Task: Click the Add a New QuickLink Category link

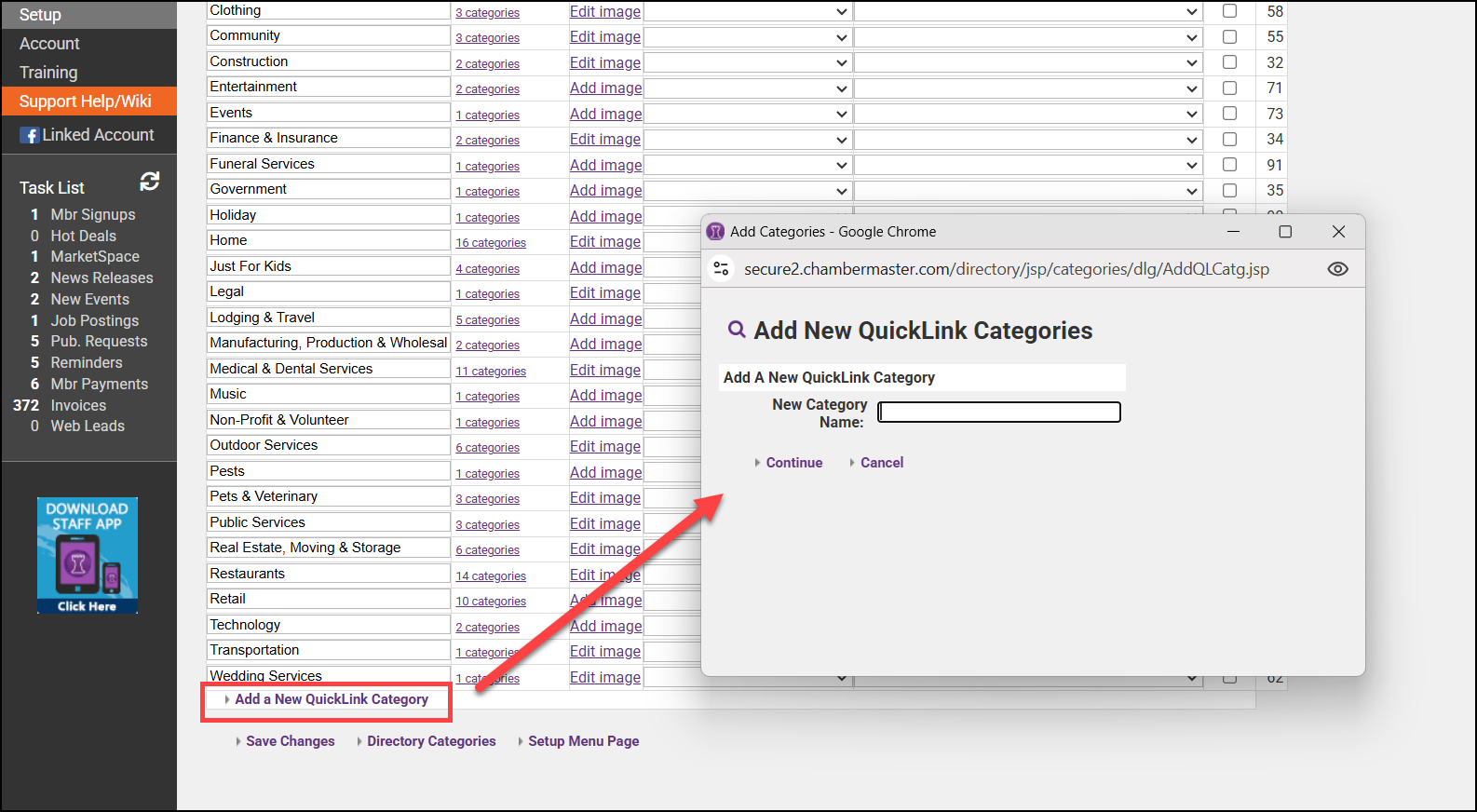Action: (x=331, y=699)
